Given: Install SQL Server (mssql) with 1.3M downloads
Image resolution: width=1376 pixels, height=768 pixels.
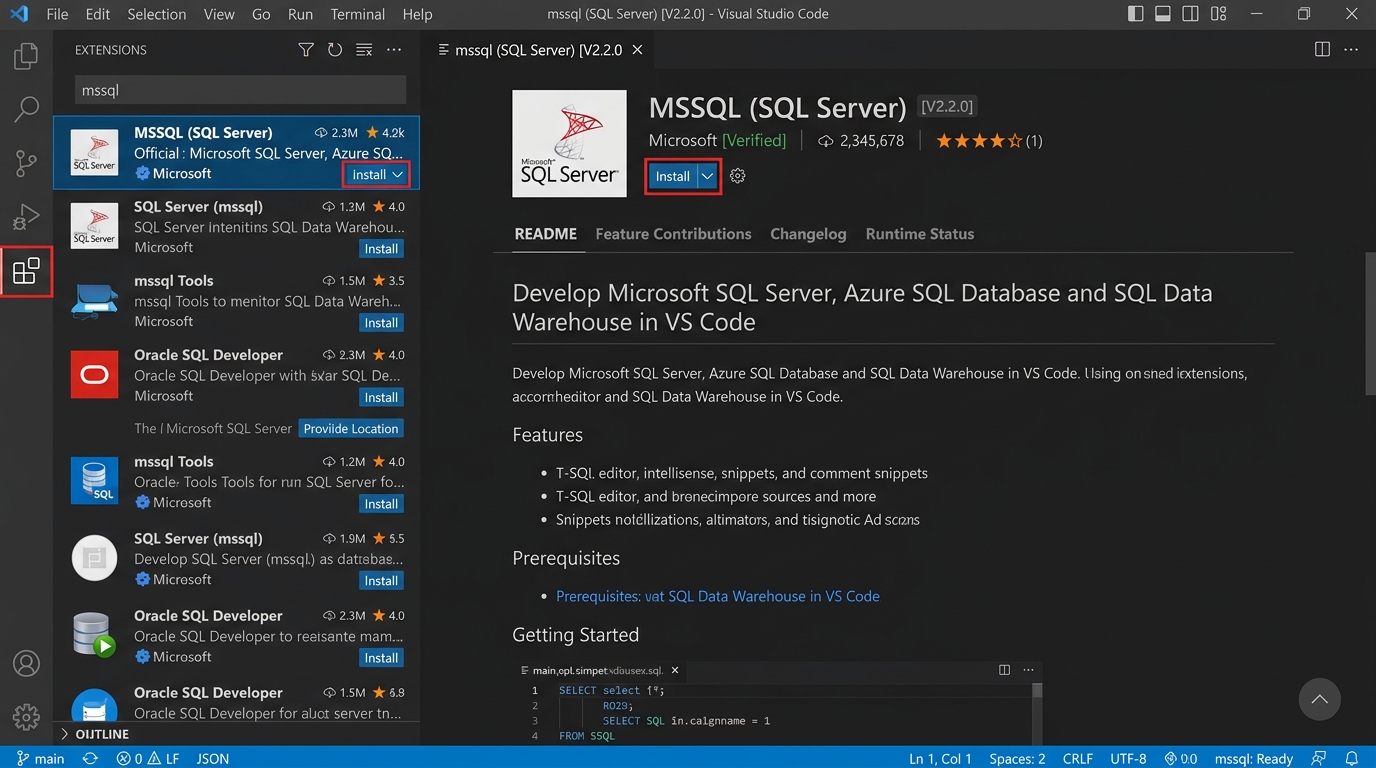Looking at the screenshot, I should click(381, 249).
